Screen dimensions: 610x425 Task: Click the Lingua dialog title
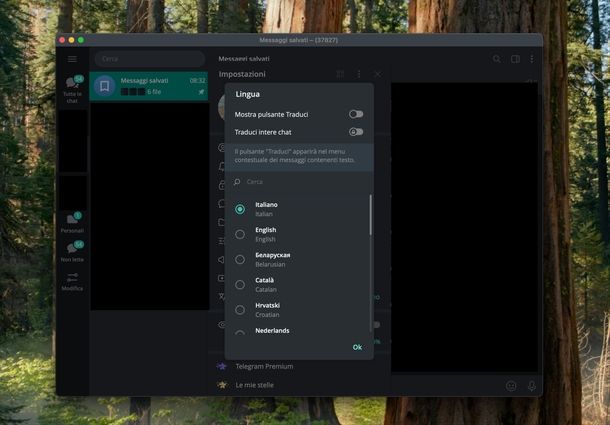point(247,94)
